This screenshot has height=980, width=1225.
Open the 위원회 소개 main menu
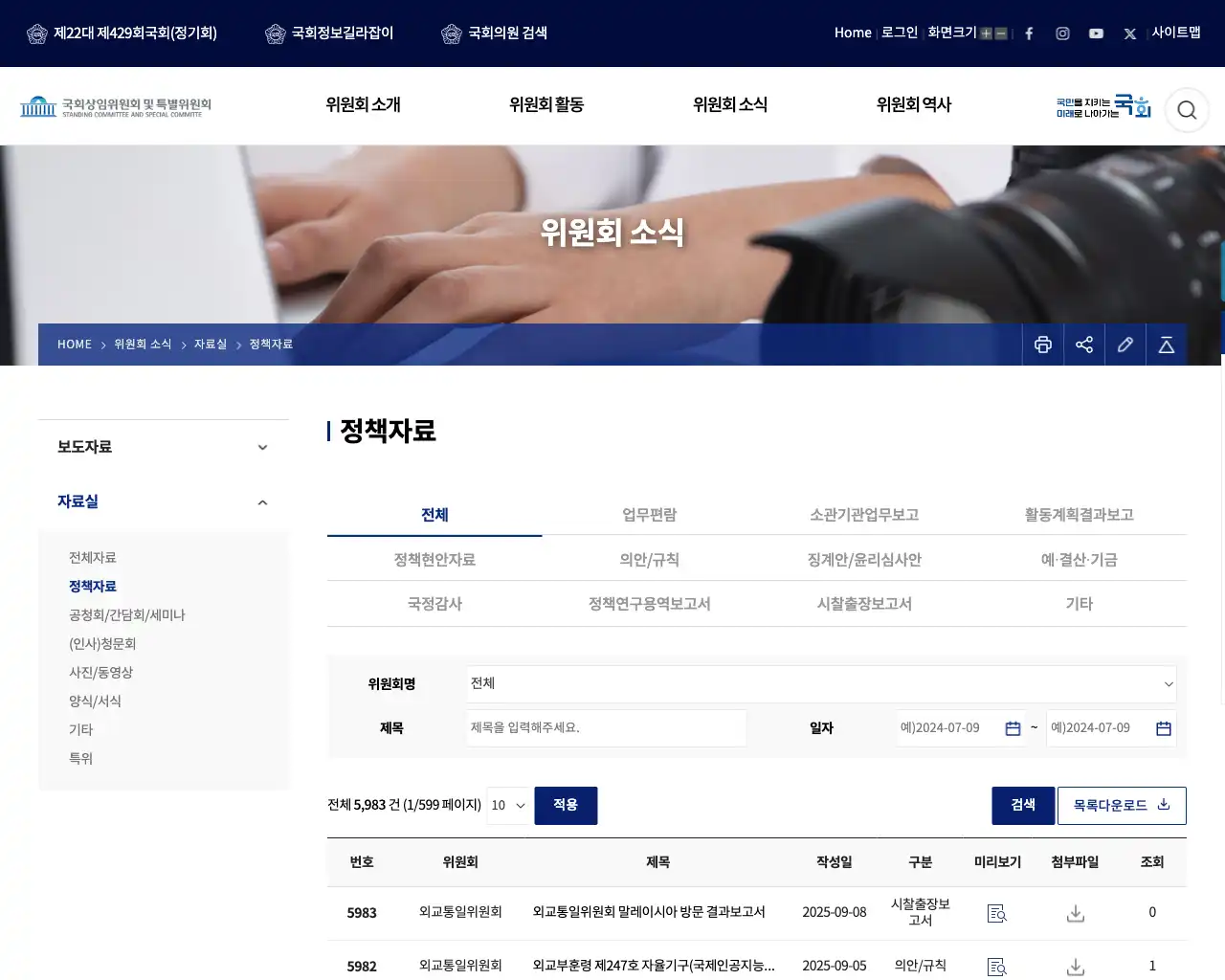click(363, 104)
